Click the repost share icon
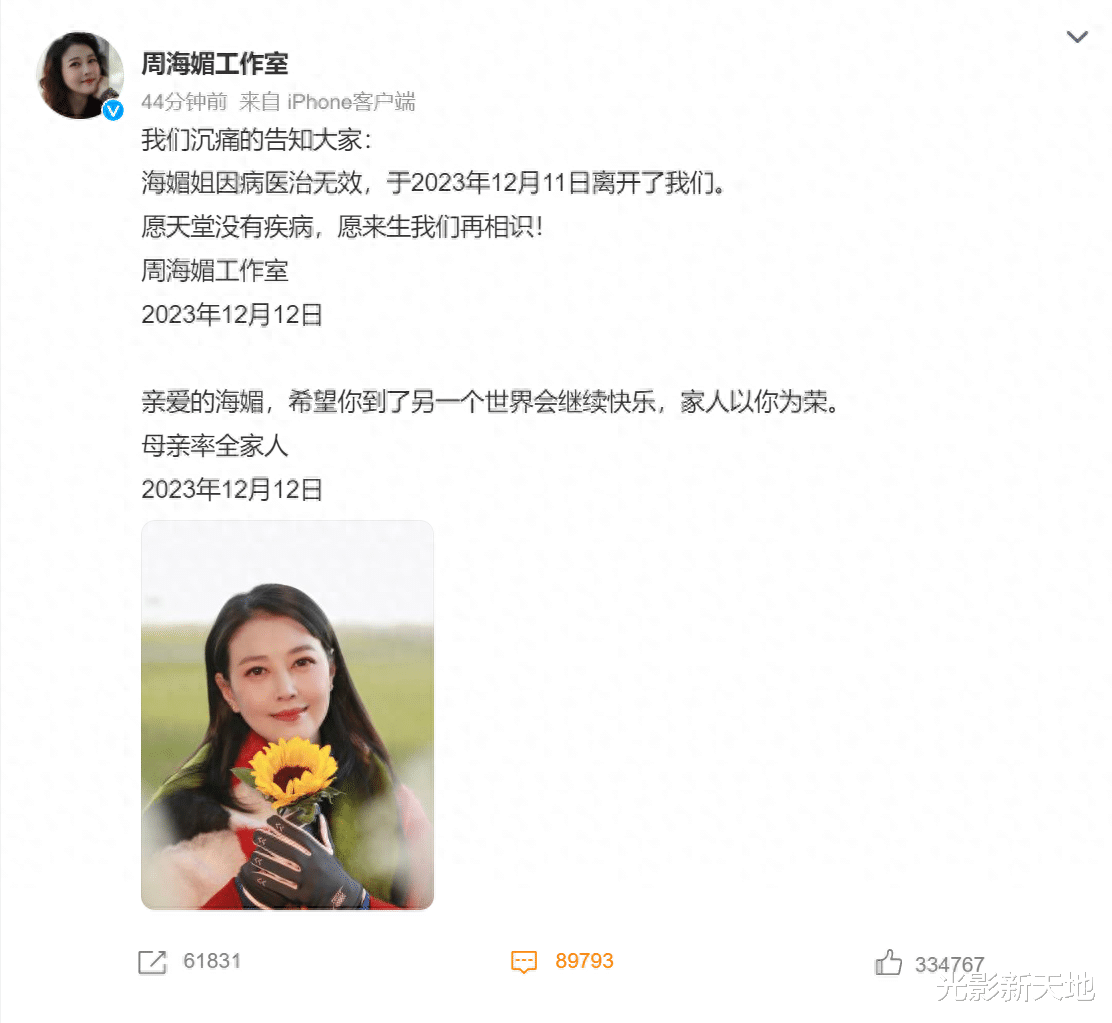 click(x=152, y=962)
